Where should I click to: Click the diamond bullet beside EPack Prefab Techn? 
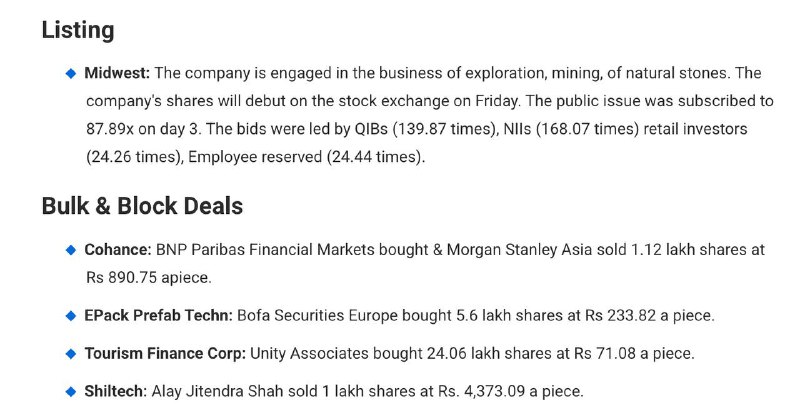coord(71,316)
